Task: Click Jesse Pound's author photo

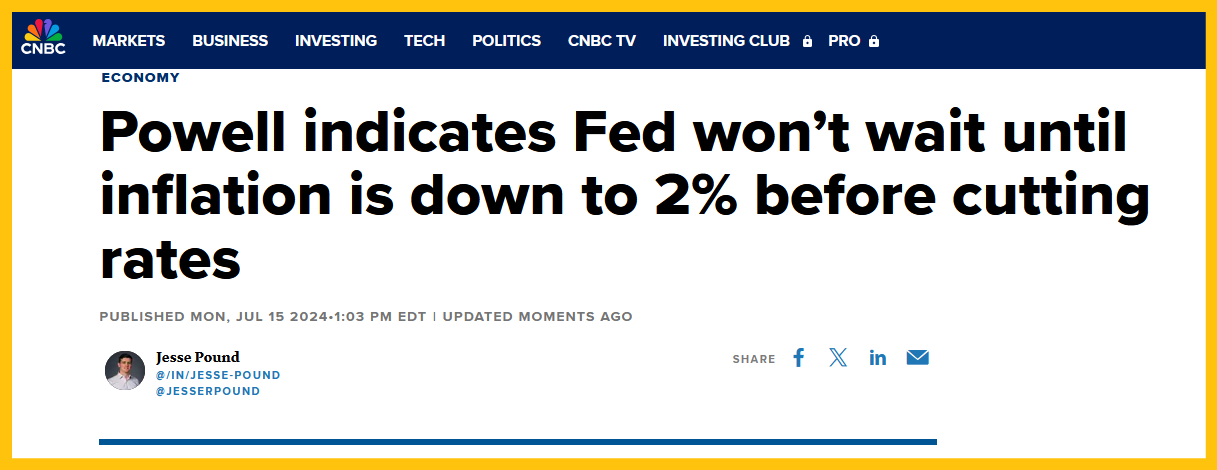Action: tap(125, 371)
